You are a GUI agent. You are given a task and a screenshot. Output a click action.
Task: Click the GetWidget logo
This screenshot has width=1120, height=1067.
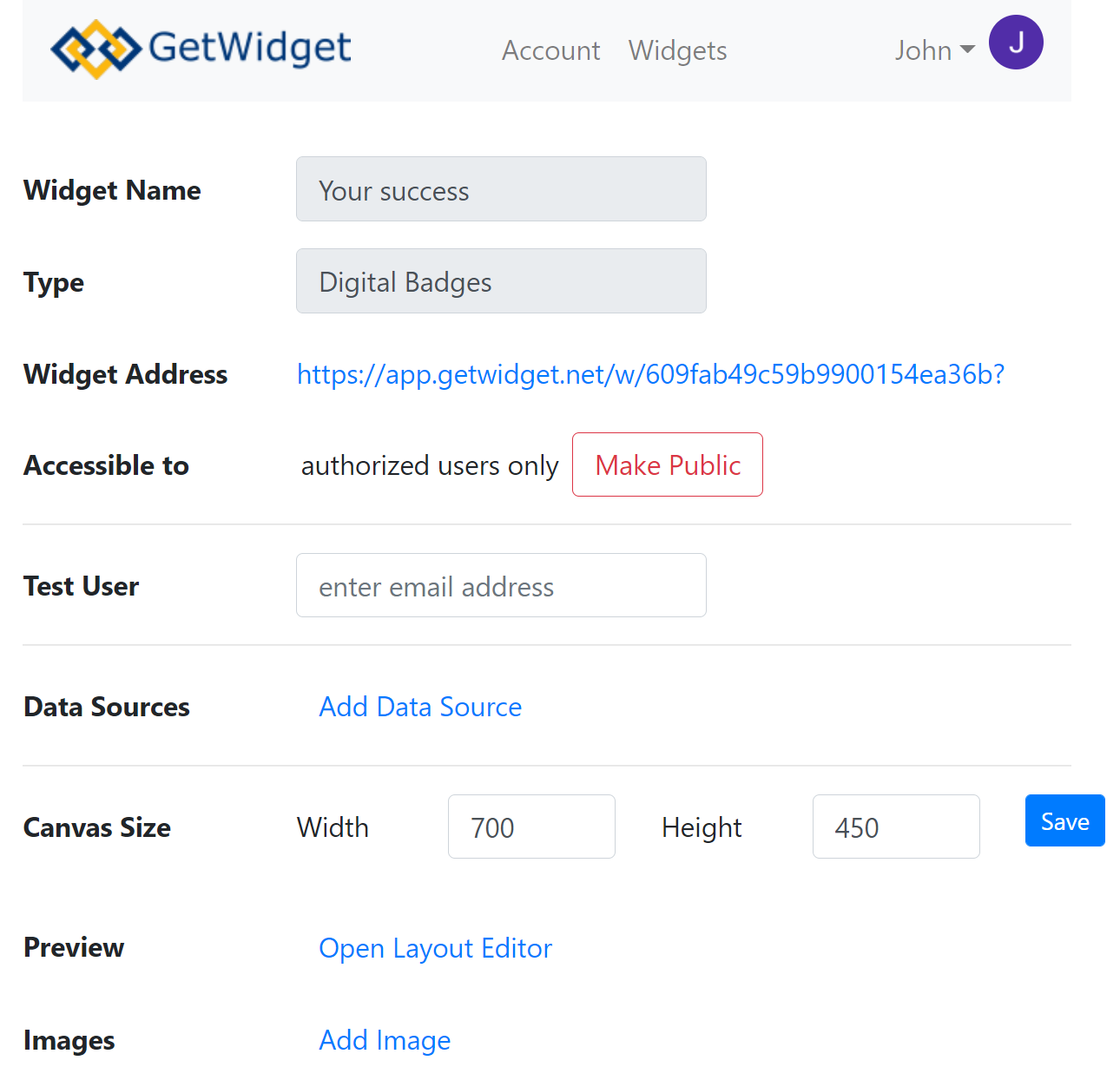point(201,49)
